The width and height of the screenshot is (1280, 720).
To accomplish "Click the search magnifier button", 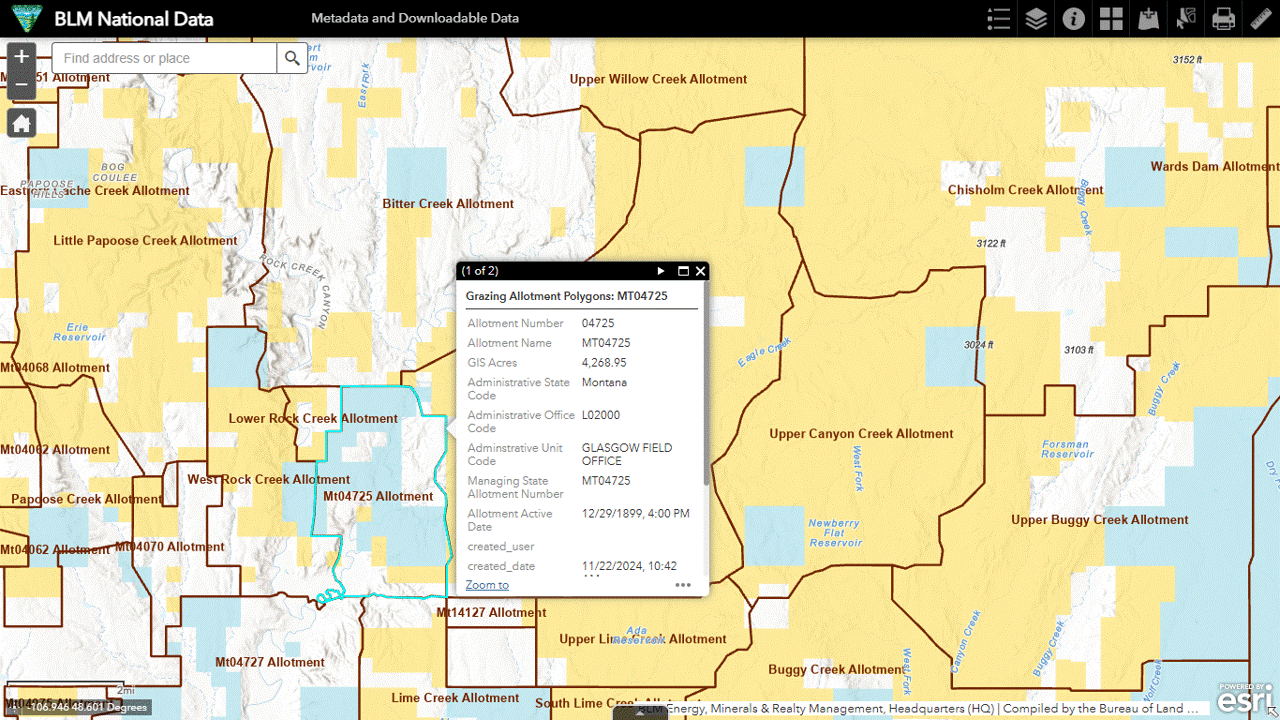I will tap(292, 59).
